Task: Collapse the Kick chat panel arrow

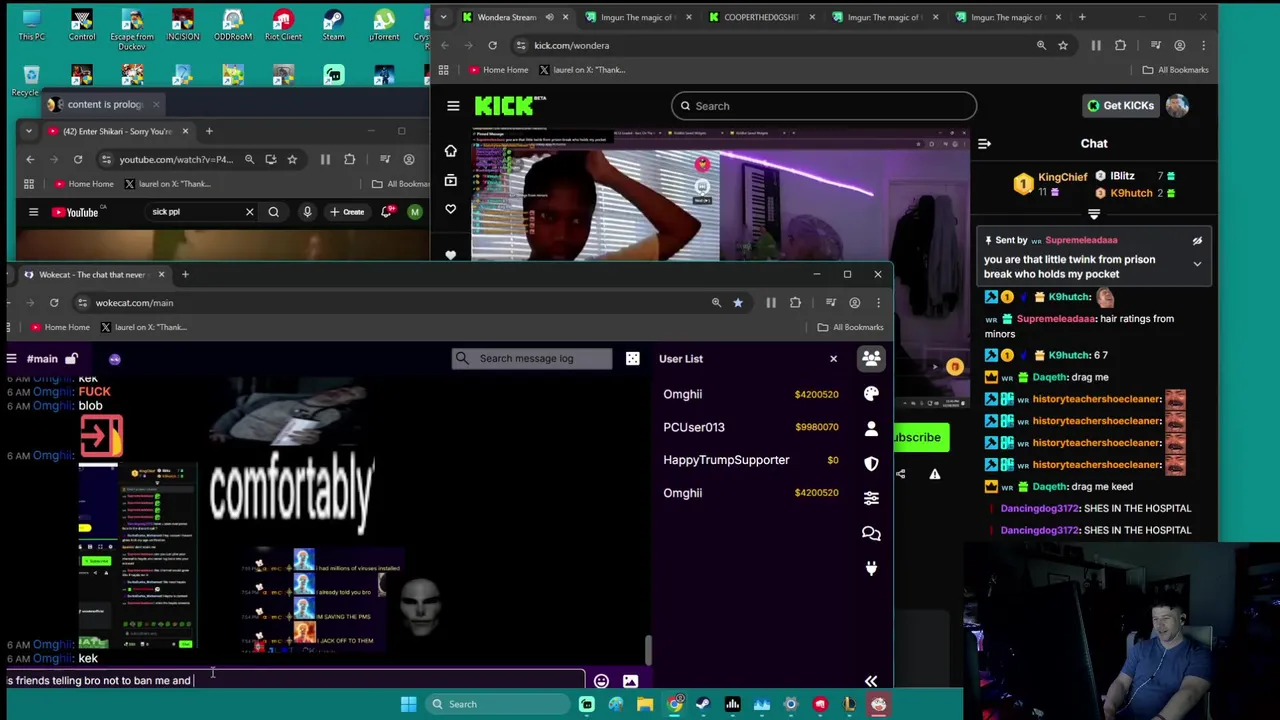Action: click(984, 144)
